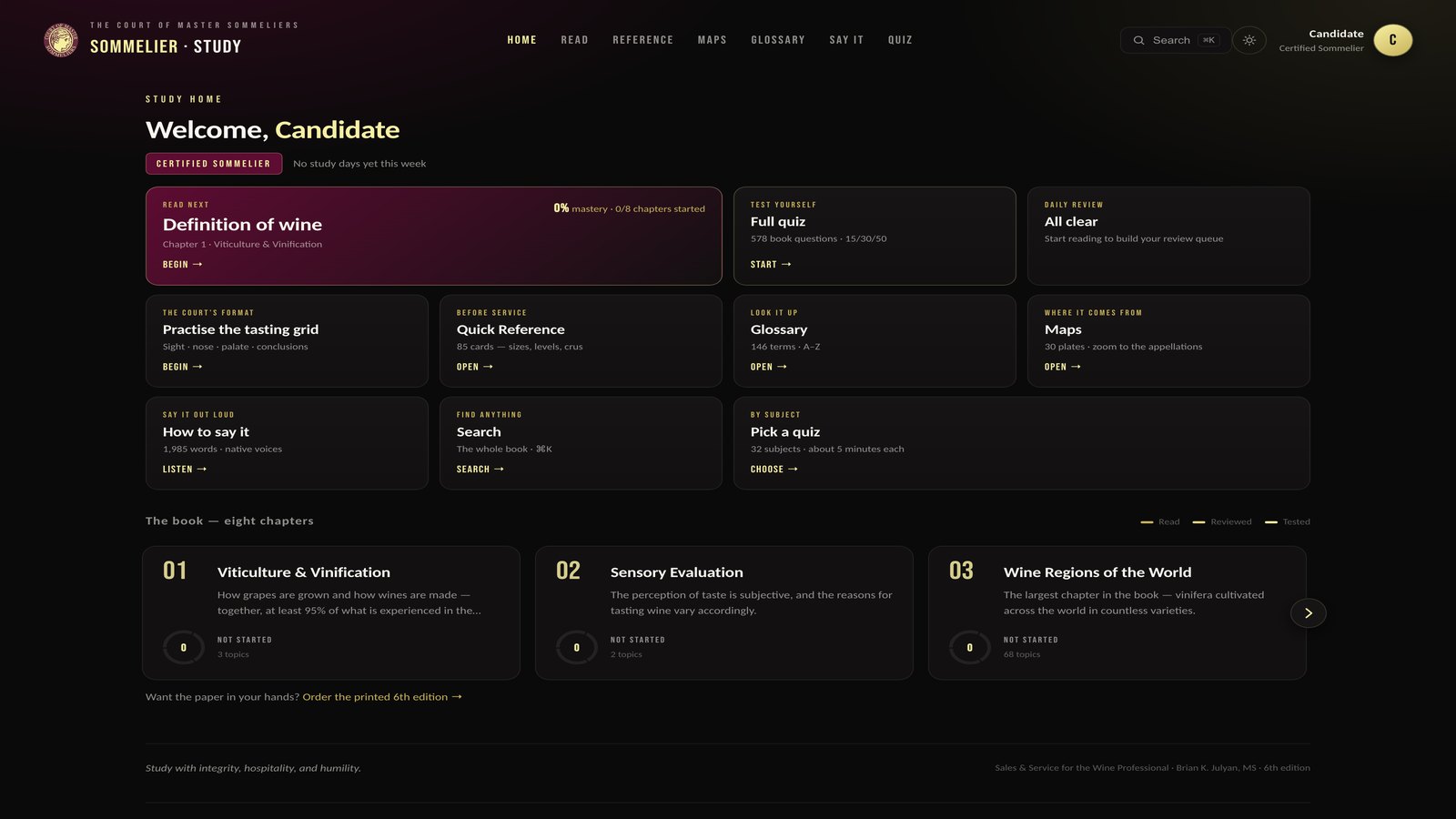Image resolution: width=1456 pixels, height=819 pixels.
Task: Click Choose on Pick a quiz card
Action: 773,470
